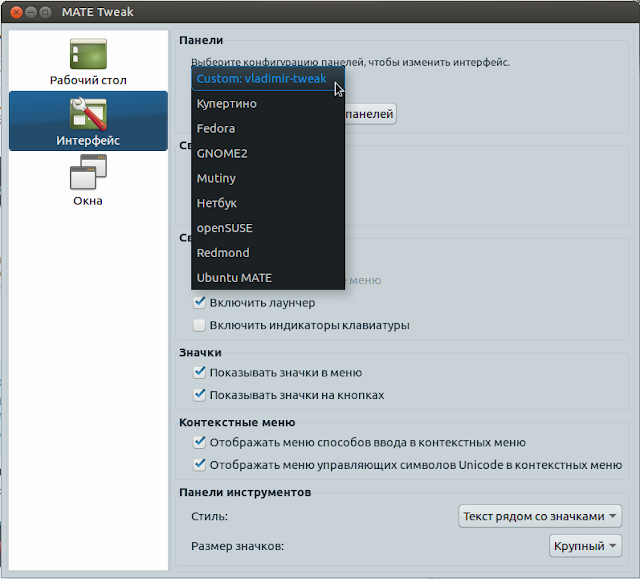
Task: Minimize the MATE Tweak window
Action: point(31,12)
